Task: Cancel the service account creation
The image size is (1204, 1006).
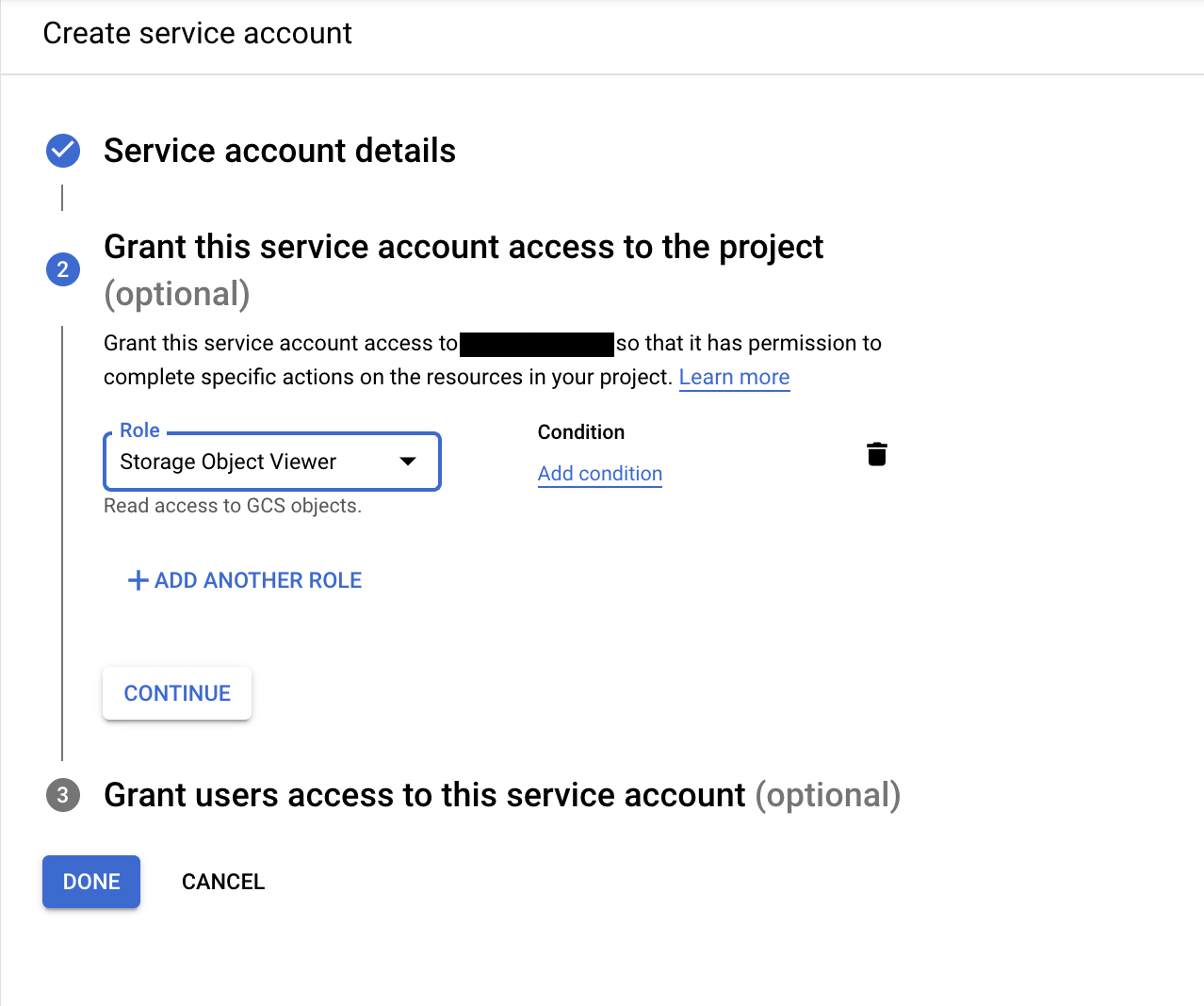Action: (223, 882)
